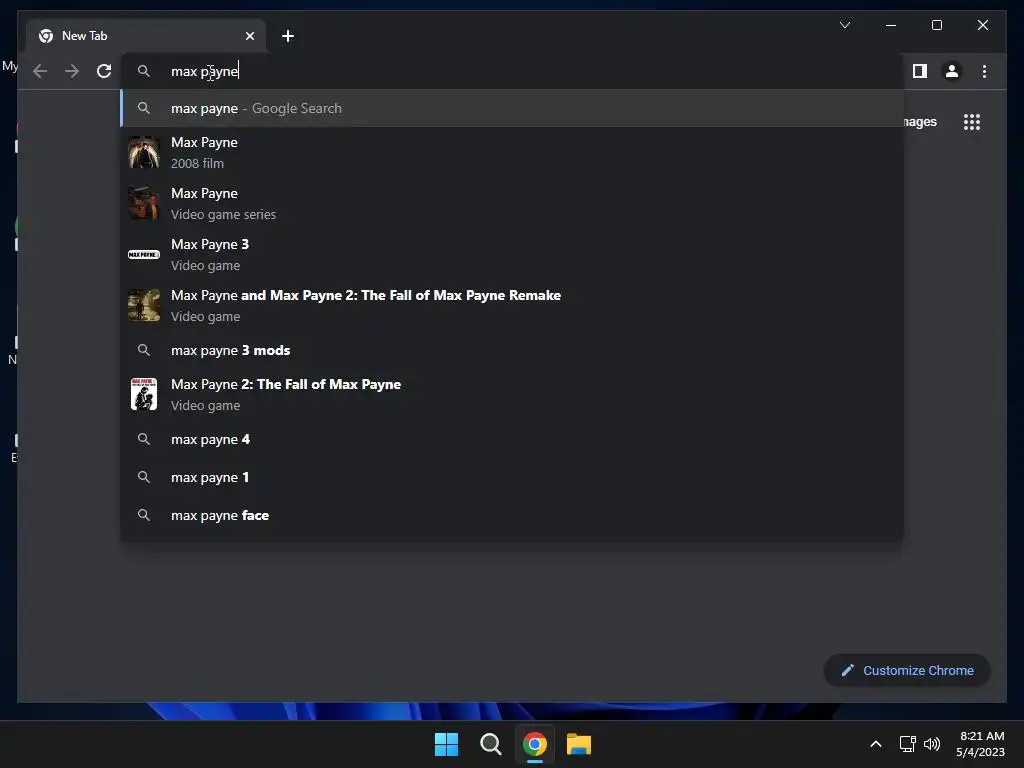The width and height of the screenshot is (1024, 768).
Task: Open the Google apps grid
Action: [972, 122]
